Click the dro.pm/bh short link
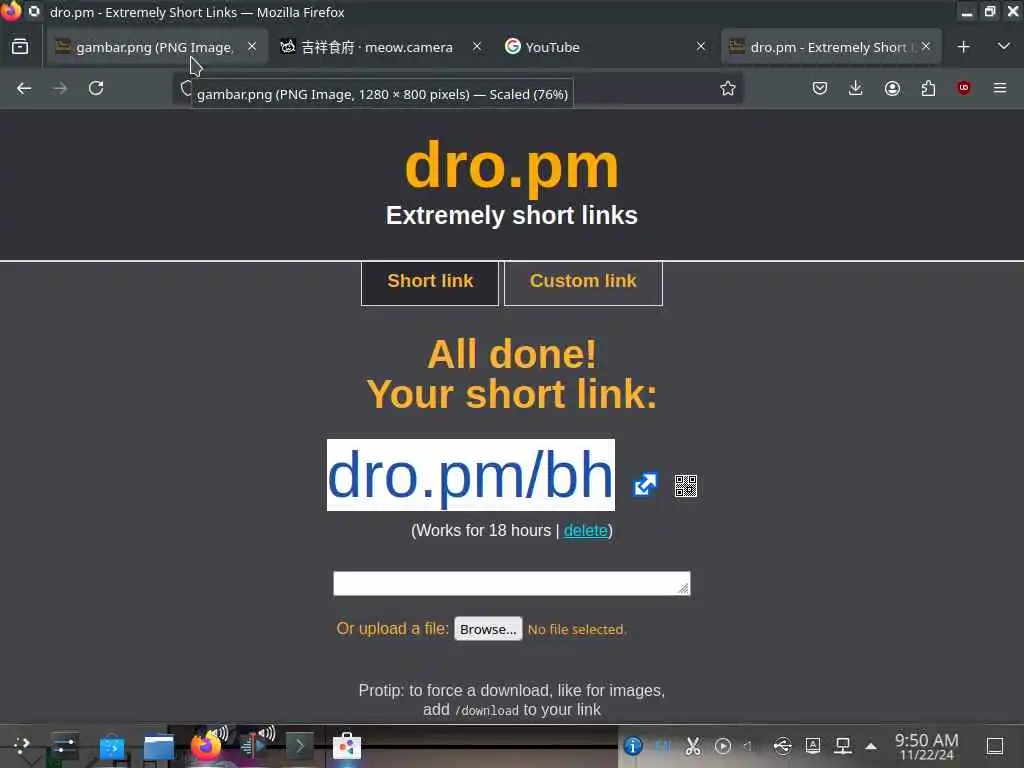Image resolution: width=1024 pixels, height=768 pixels. [x=470, y=475]
